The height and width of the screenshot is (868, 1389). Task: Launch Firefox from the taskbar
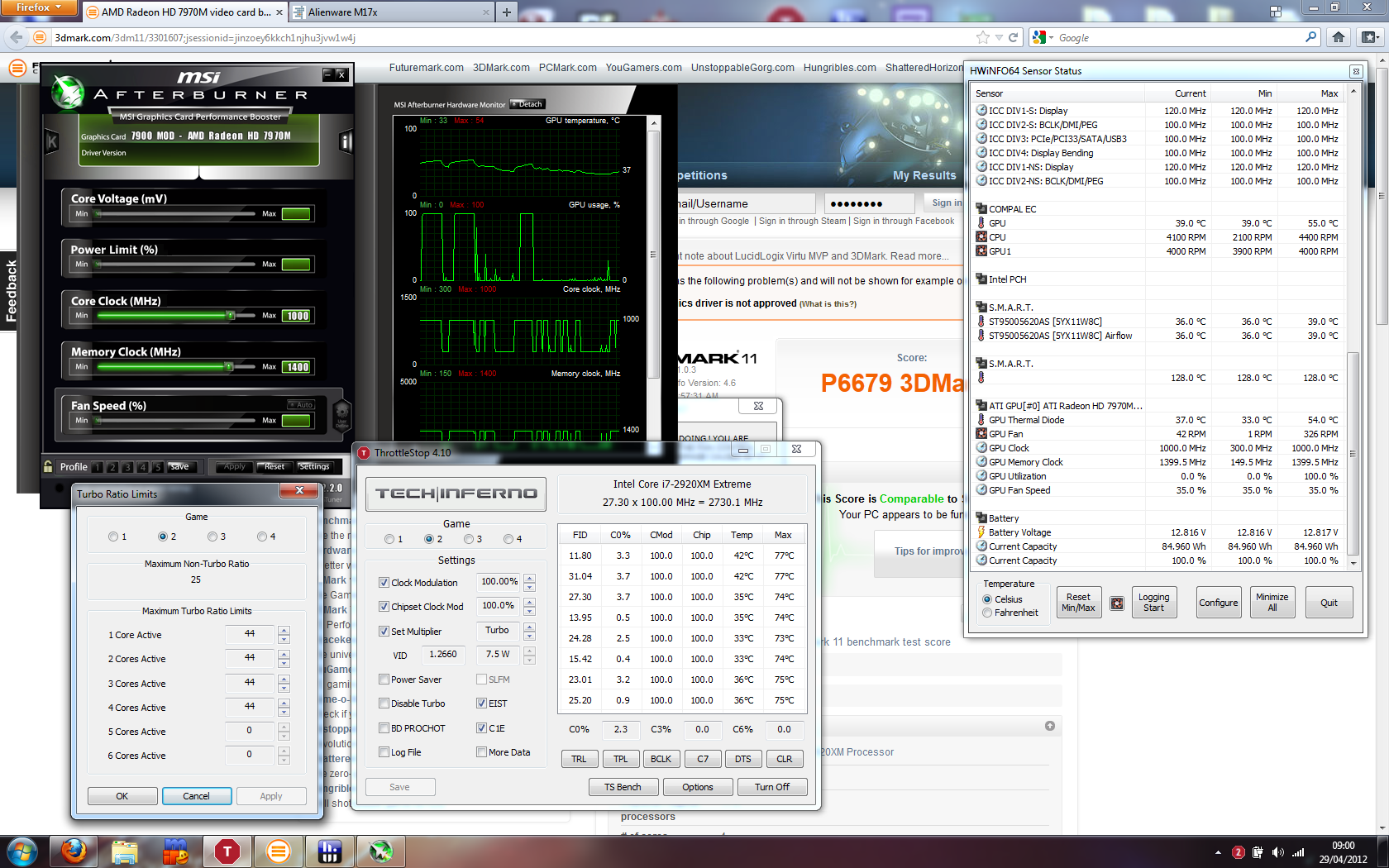[74, 851]
